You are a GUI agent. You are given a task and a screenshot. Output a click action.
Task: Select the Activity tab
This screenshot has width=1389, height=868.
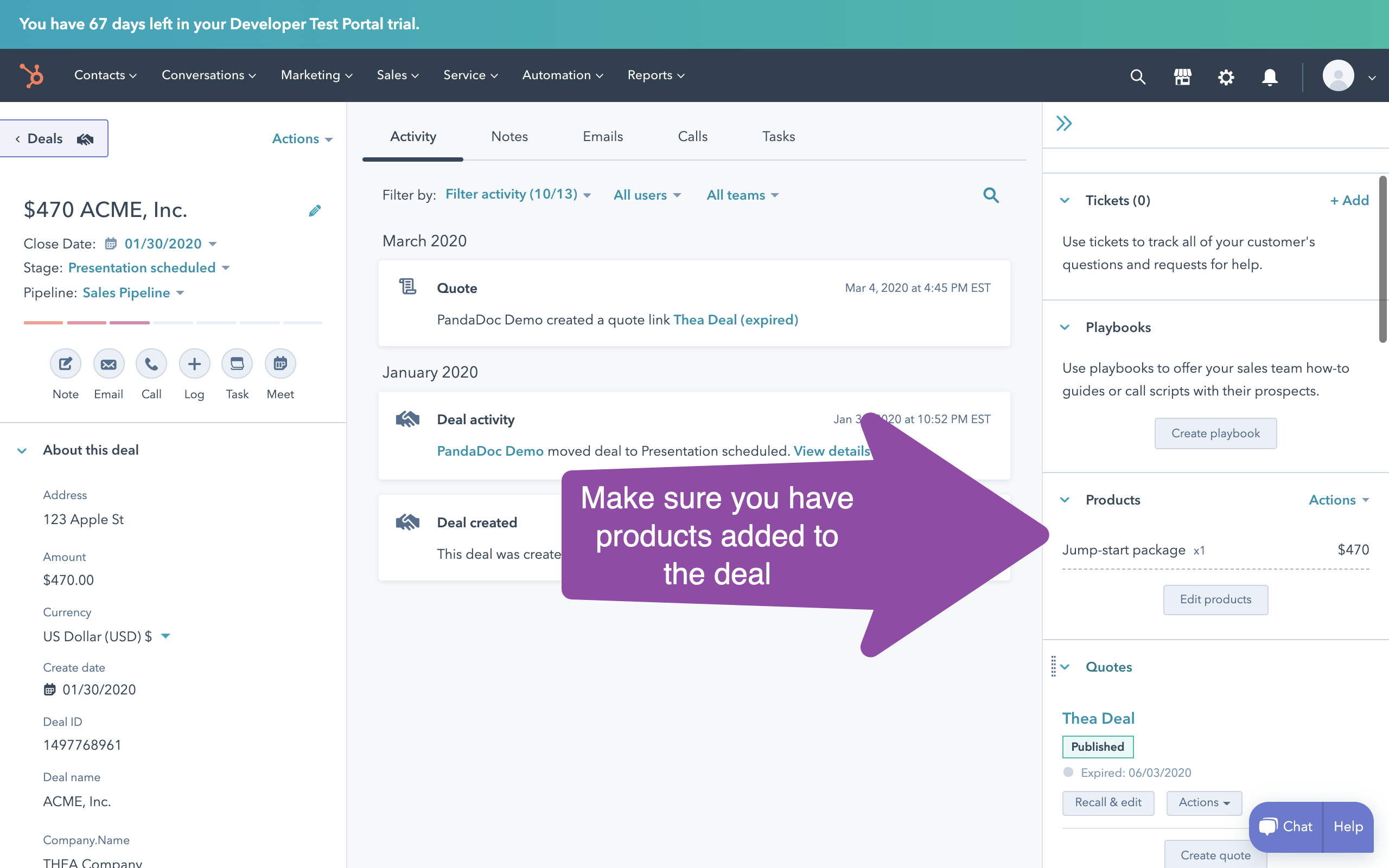(x=413, y=137)
